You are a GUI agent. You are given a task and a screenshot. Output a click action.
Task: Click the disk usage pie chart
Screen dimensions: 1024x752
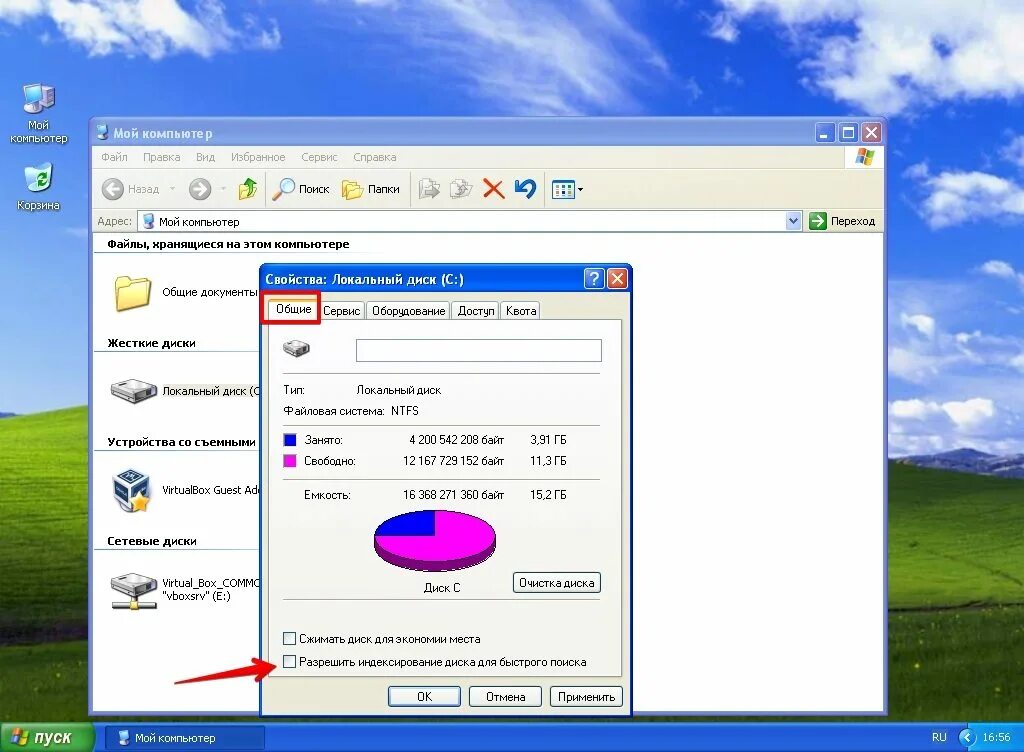click(x=435, y=540)
